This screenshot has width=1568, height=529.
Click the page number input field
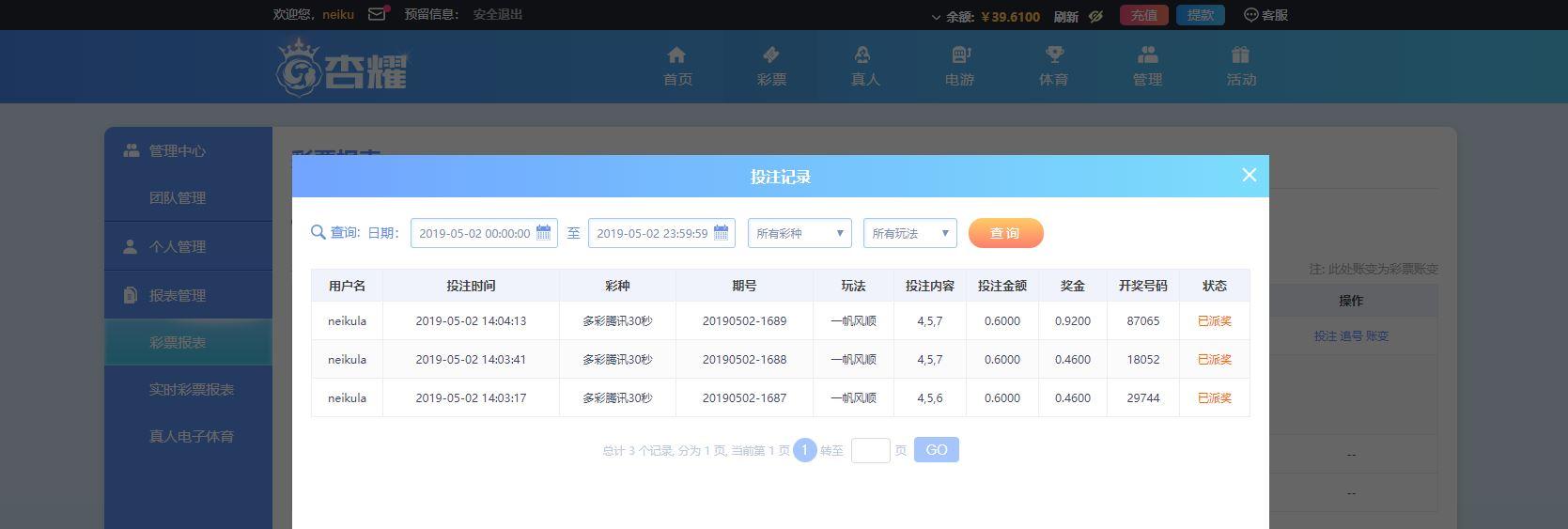(x=870, y=450)
